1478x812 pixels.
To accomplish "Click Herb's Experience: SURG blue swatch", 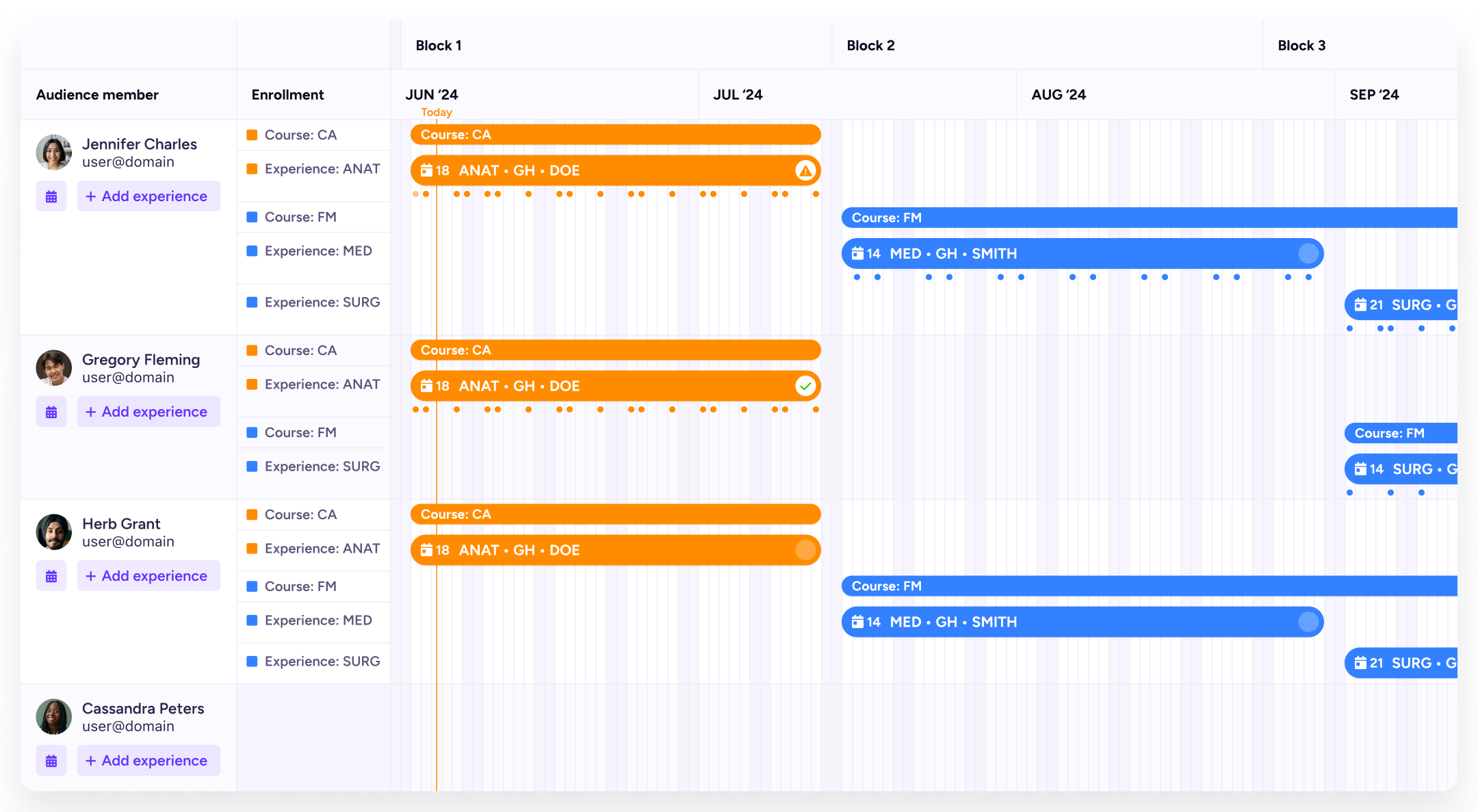I will (x=252, y=662).
